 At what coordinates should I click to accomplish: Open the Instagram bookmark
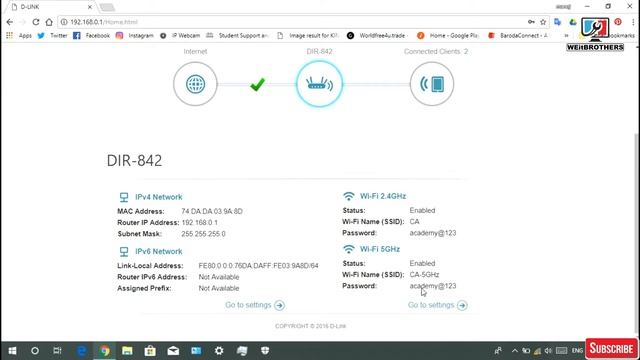pyautogui.click(x=135, y=36)
